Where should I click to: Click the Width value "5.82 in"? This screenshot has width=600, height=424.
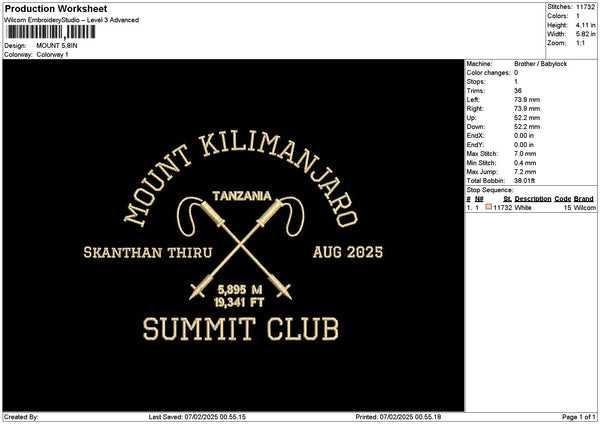(x=585, y=34)
